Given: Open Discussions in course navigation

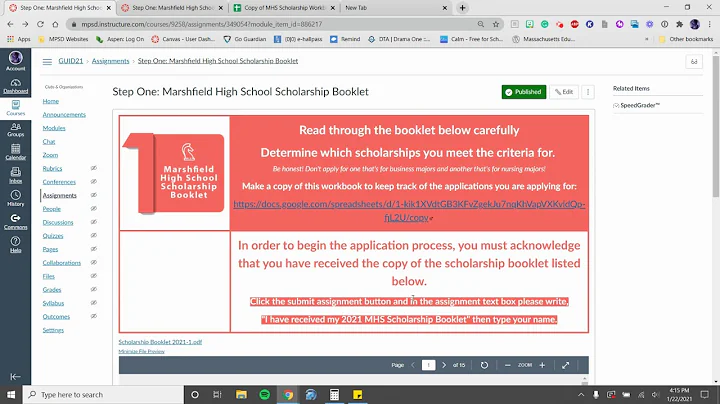Looking at the screenshot, I should click(x=58, y=222).
